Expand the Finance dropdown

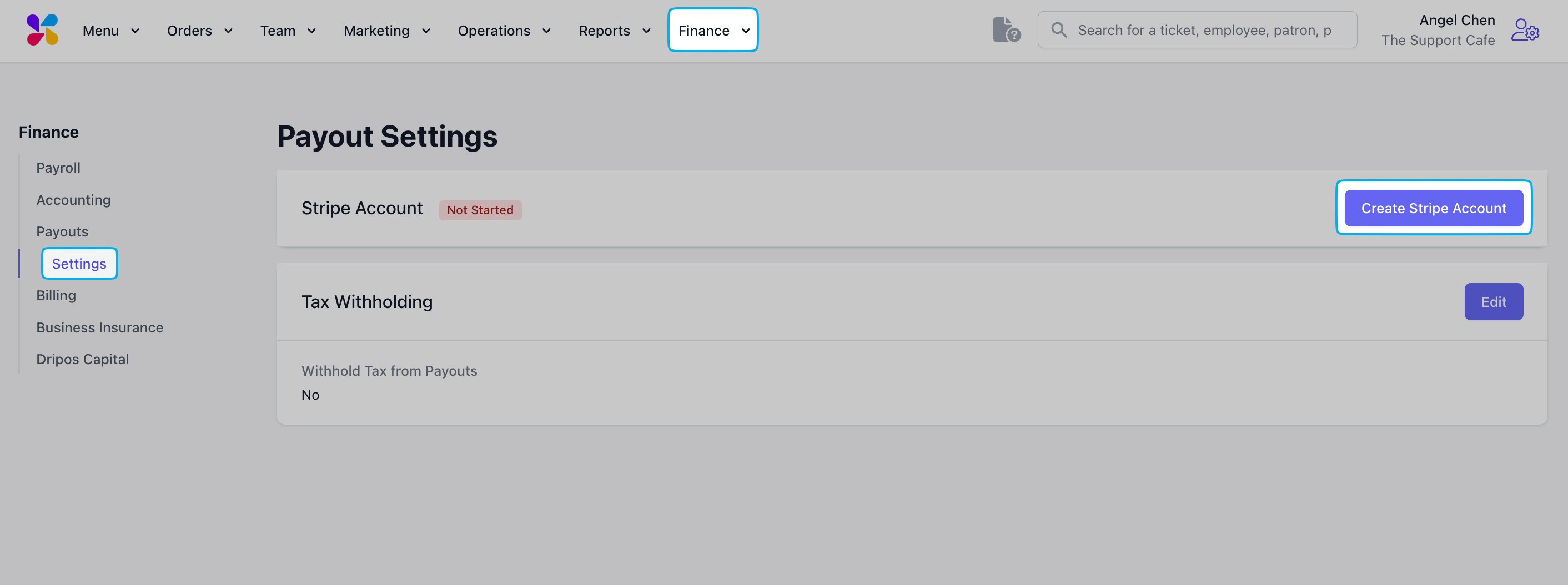[x=713, y=31]
